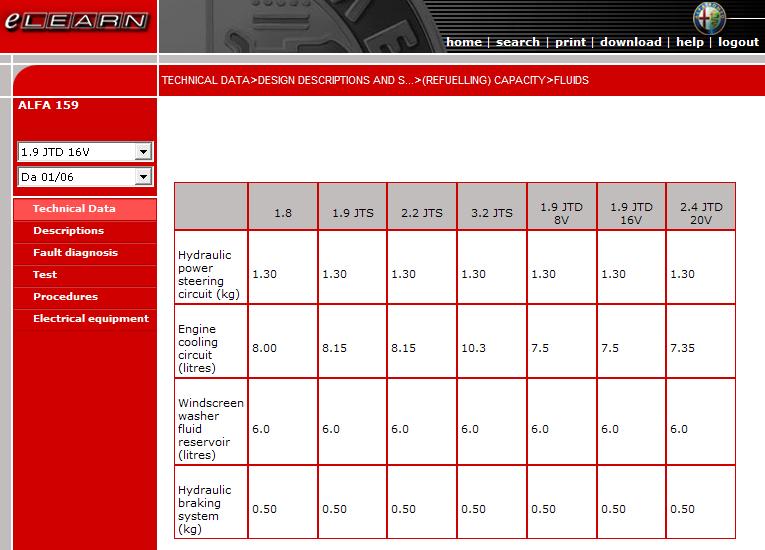
Task: Click the 6.0 washer fluid value for 1.8
Action: coord(261,429)
